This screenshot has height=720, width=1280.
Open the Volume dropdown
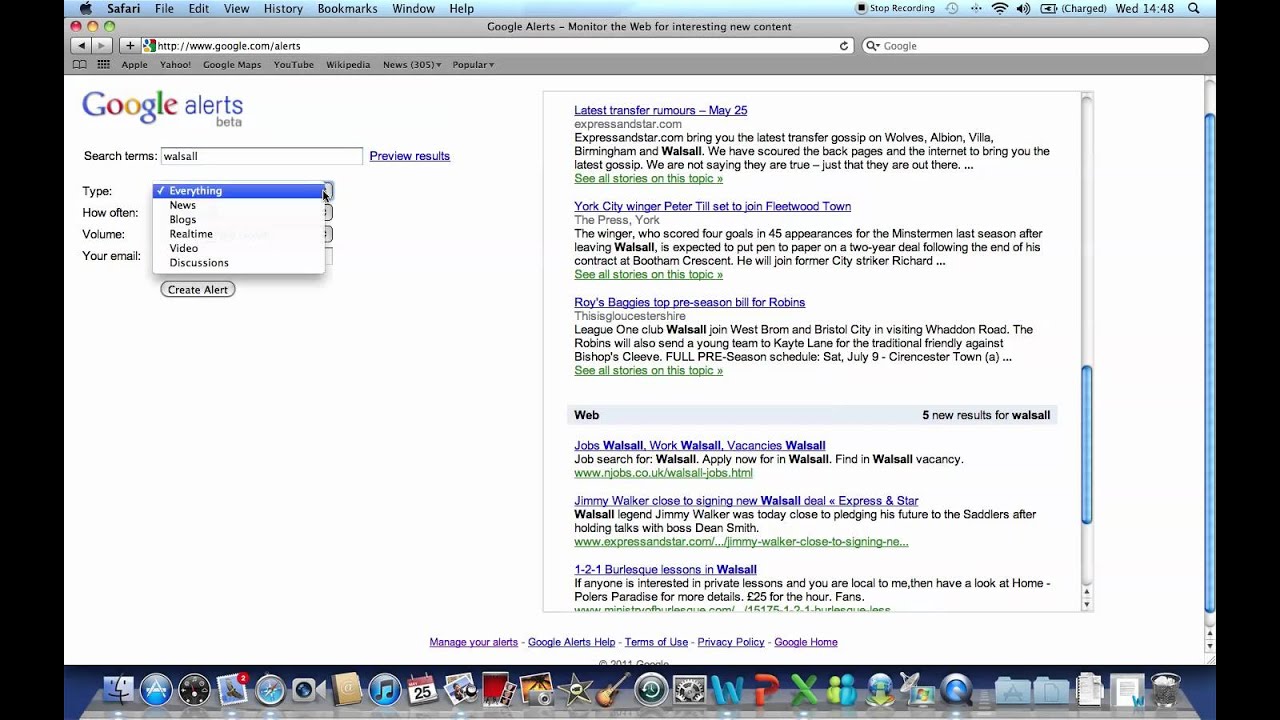pos(328,234)
